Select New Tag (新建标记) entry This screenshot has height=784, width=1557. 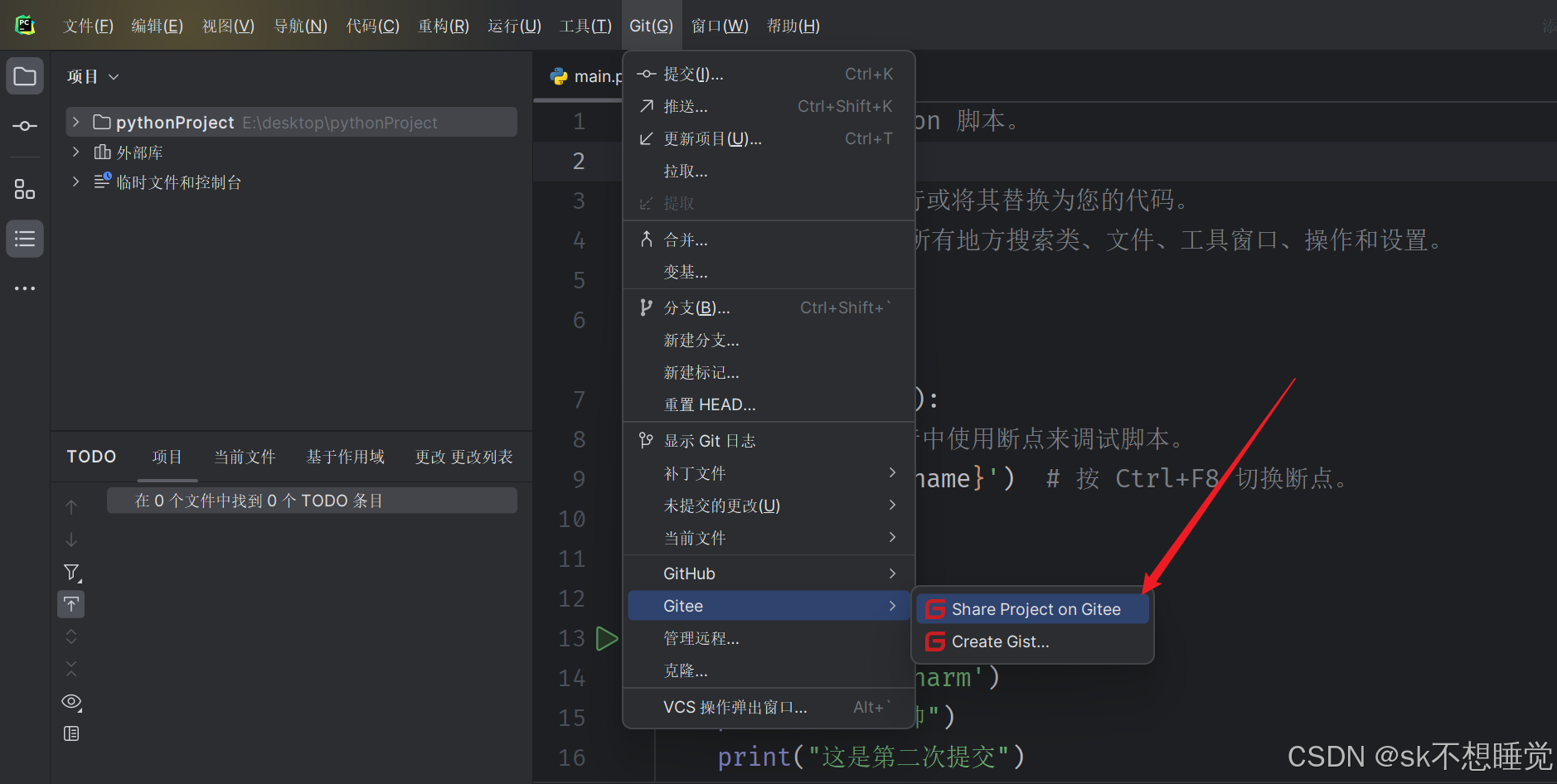pyautogui.click(x=769, y=372)
